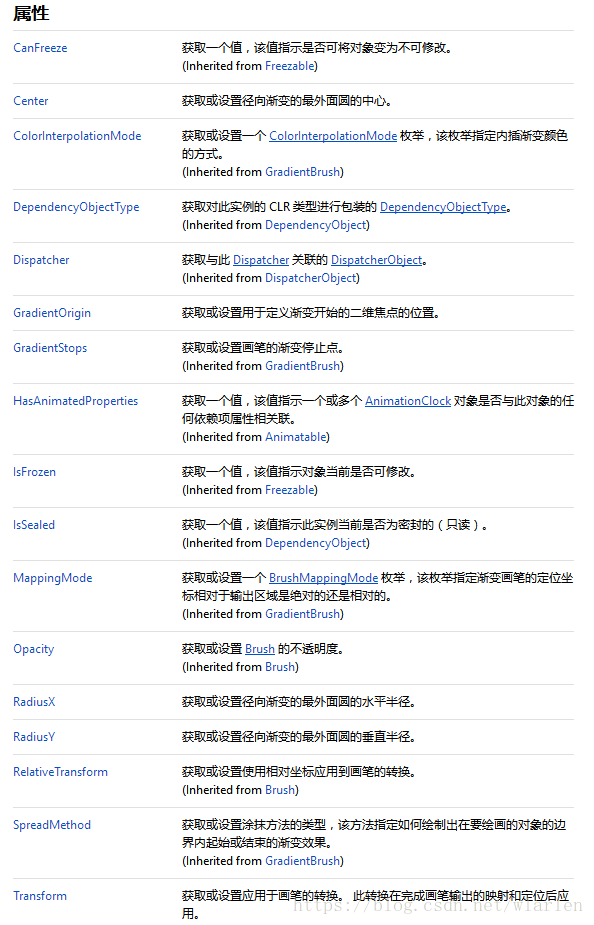Viewport: 594px width, 925px height.
Task: Open the HasAnimatedProperties property link
Action: click(x=76, y=401)
